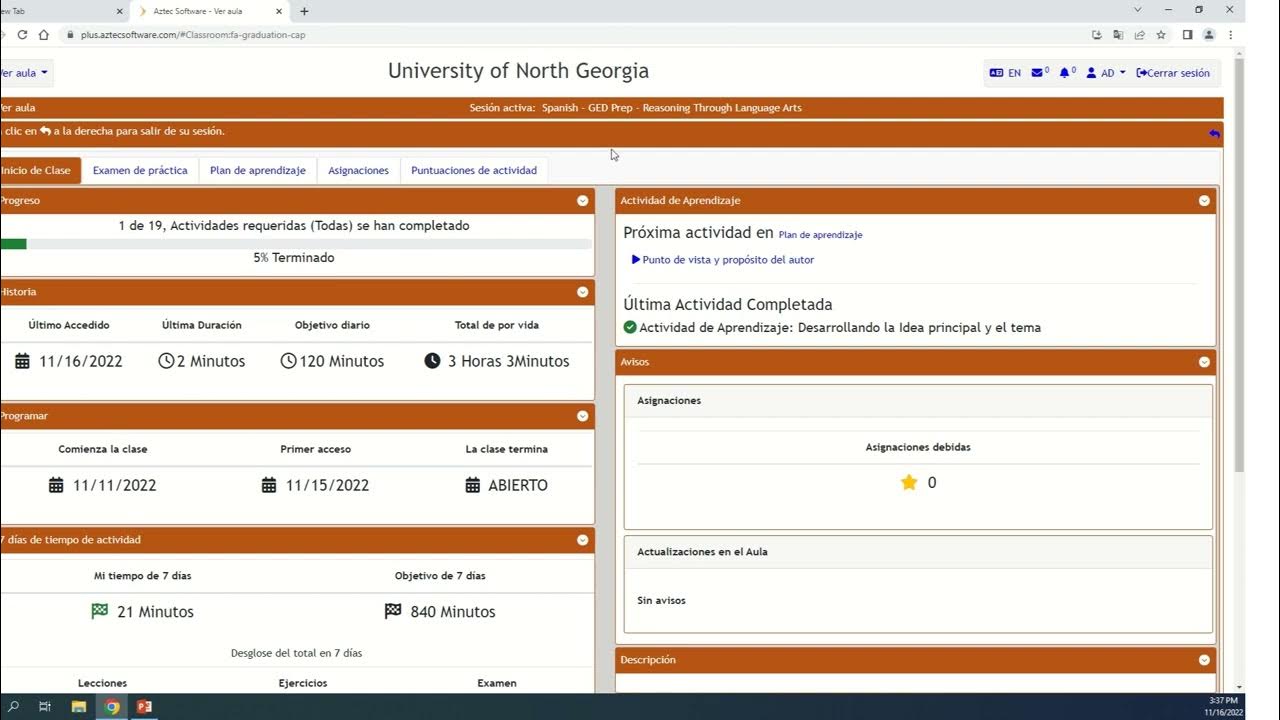Switch to the Plan de aprendizaje tab
The width and height of the screenshot is (1280, 720).
258,170
